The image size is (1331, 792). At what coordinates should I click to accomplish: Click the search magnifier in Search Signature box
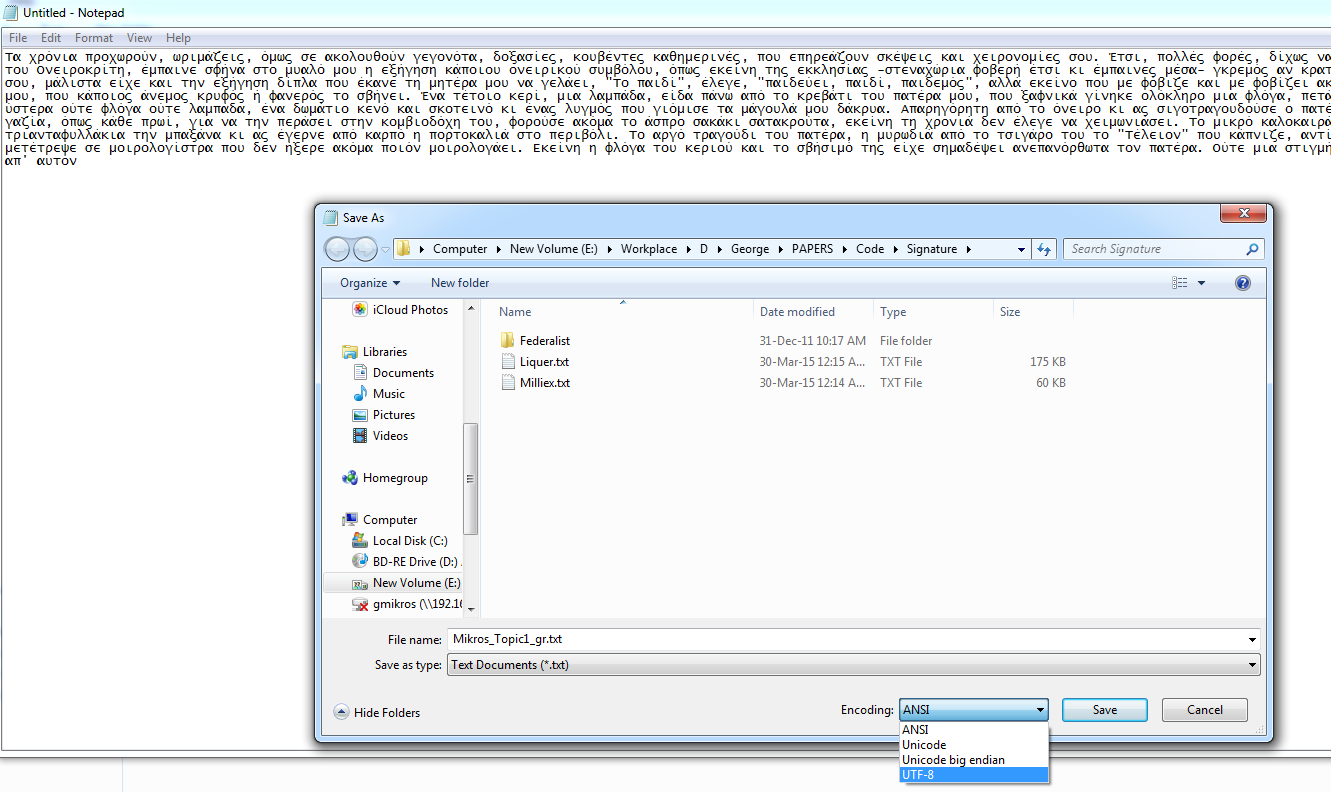pyautogui.click(x=1252, y=249)
